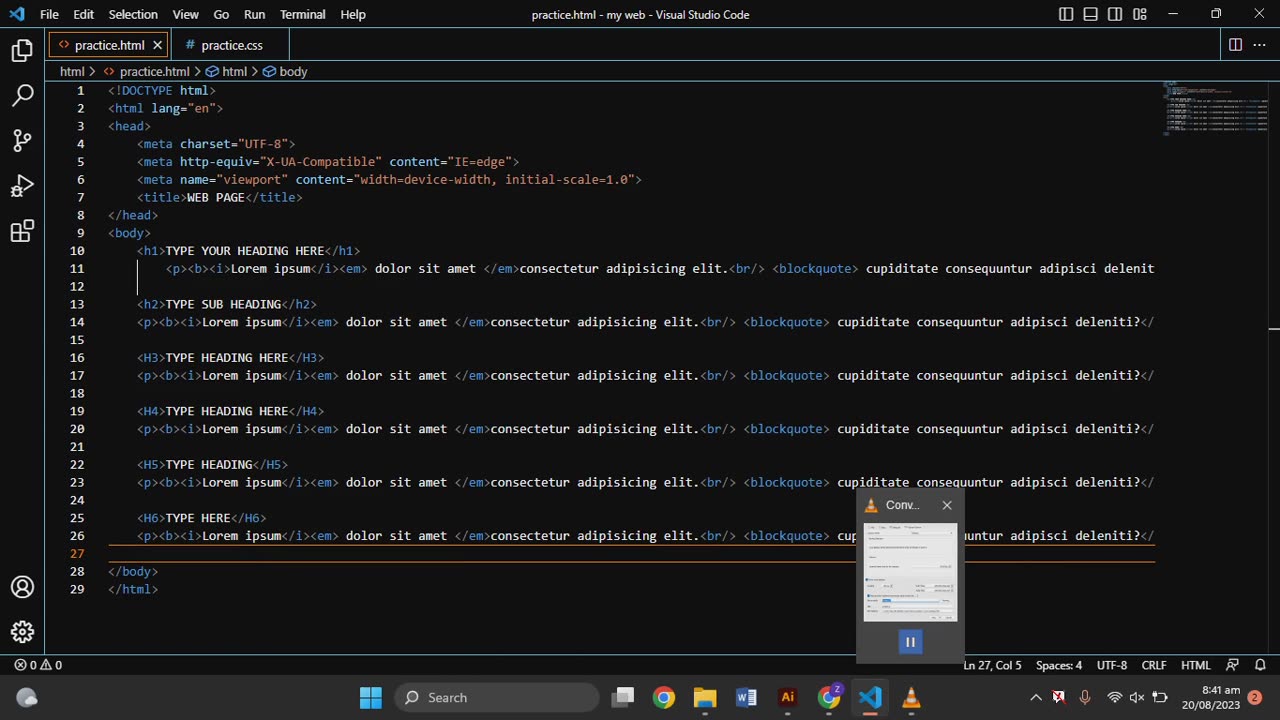Open the notifications bell icon
Viewport: 1280px width, 720px height.
point(1260,665)
